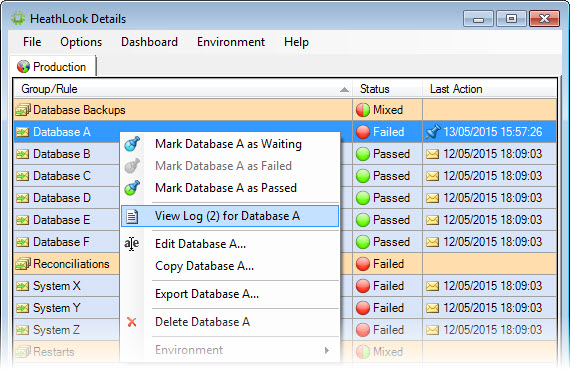Choose Copy Database A...
Image resolution: width=570 pixels, height=370 pixels.
tap(230, 266)
